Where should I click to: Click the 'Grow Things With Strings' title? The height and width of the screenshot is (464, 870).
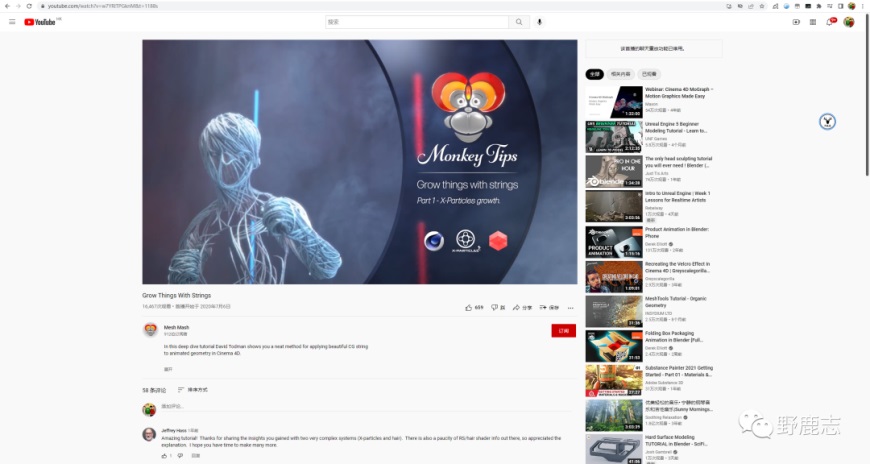pos(176,295)
